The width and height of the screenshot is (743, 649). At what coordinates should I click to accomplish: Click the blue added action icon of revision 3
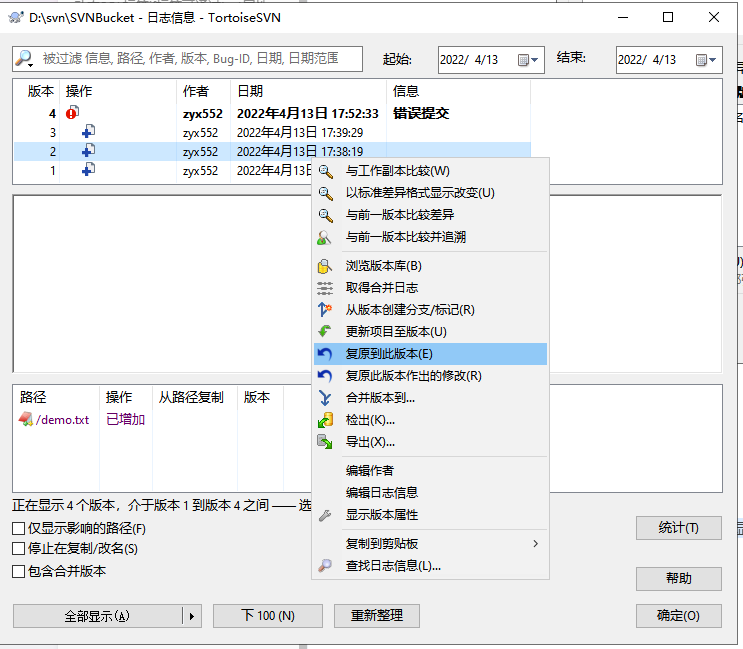(x=88, y=132)
